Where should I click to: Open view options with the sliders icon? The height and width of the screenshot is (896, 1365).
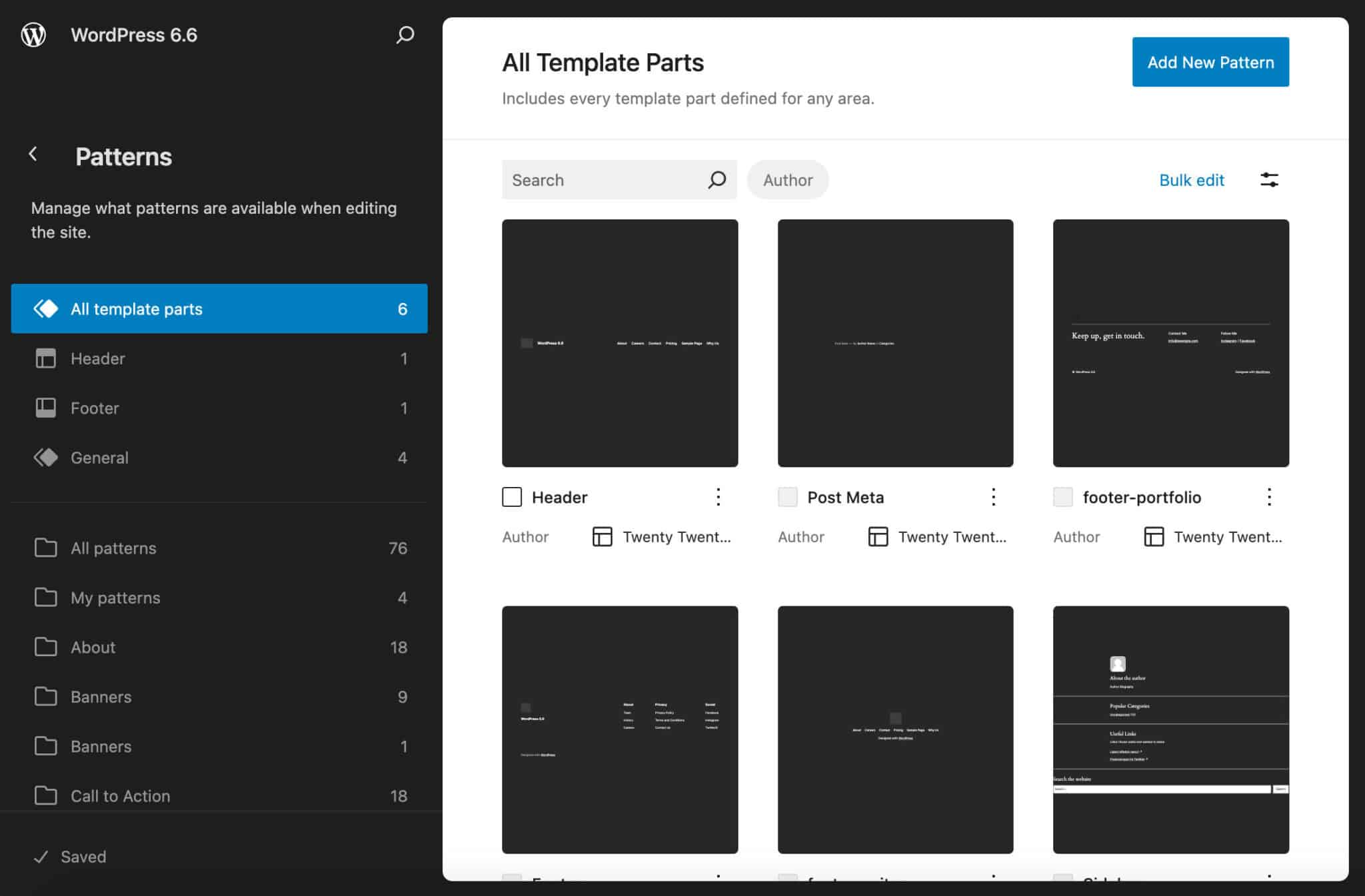(x=1270, y=180)
